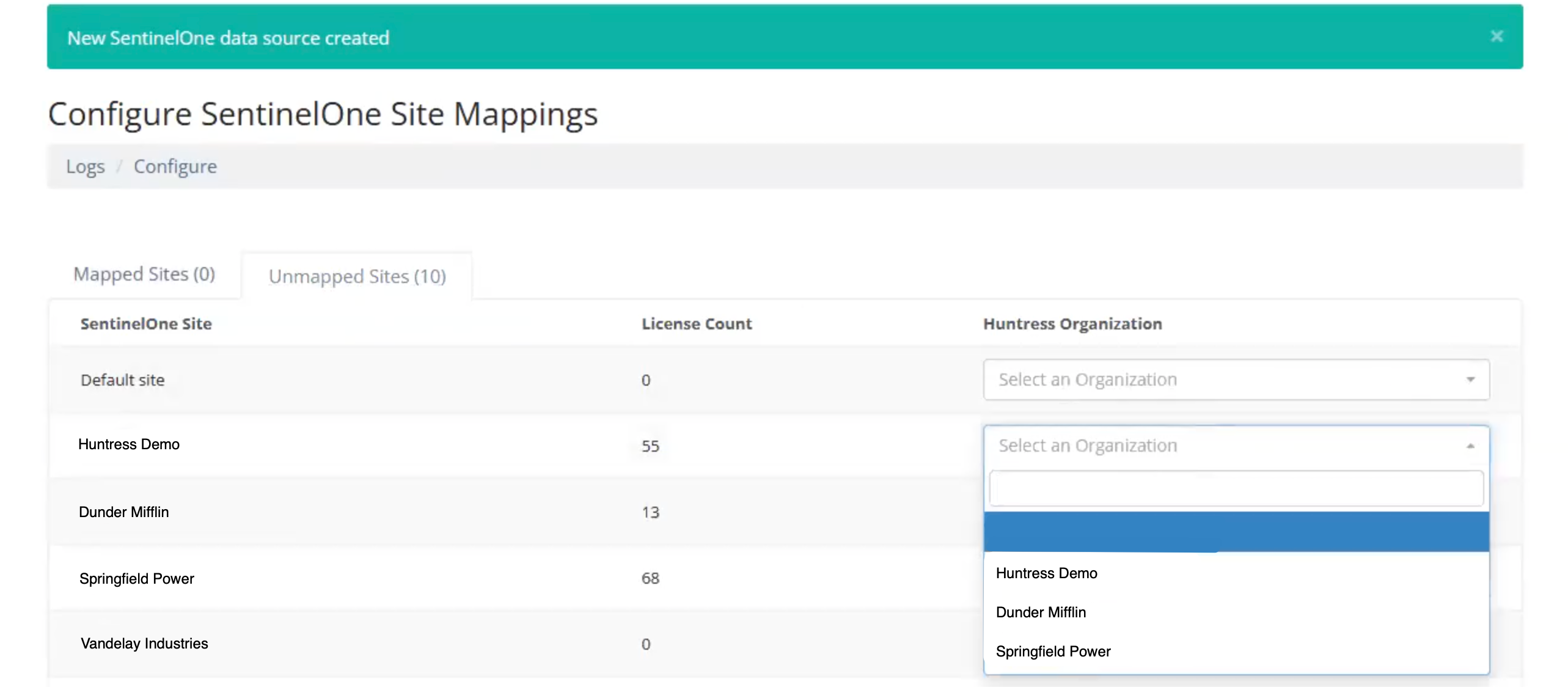The height and width of the screenshot is (687, 1568).
Task: Click the Huntress Demo site name cell
Action: [129, 444]
